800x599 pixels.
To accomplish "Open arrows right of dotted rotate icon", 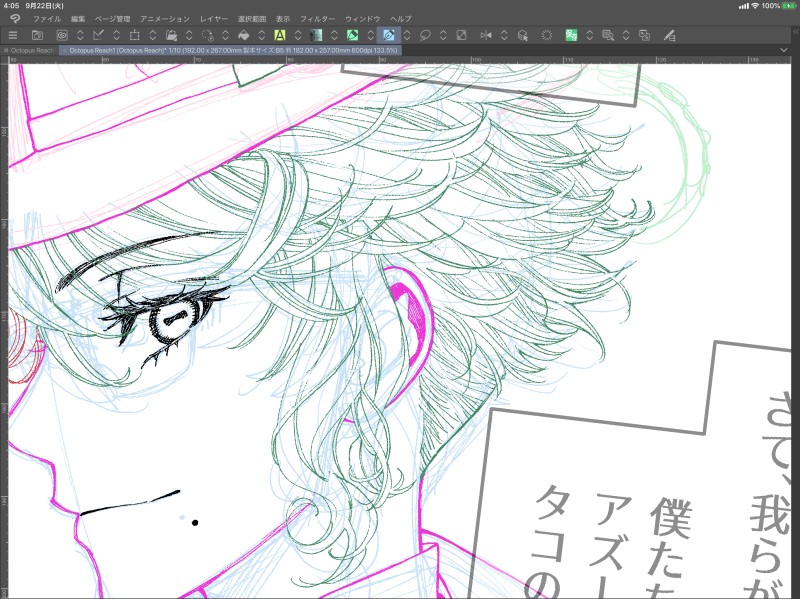I will [x=226, y=35].
